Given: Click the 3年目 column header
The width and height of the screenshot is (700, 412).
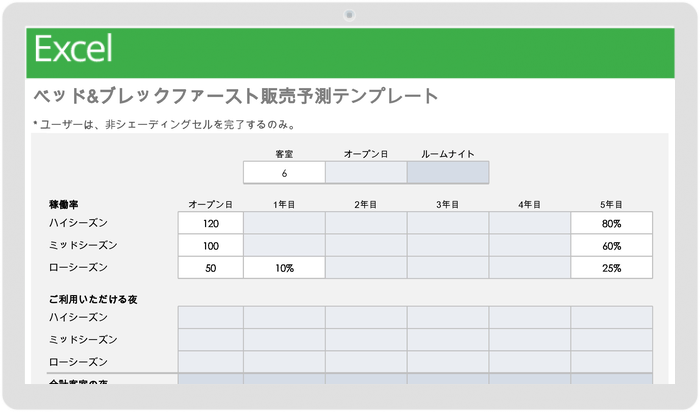Looking at the screenshot, I should click(x=447, y=204).
